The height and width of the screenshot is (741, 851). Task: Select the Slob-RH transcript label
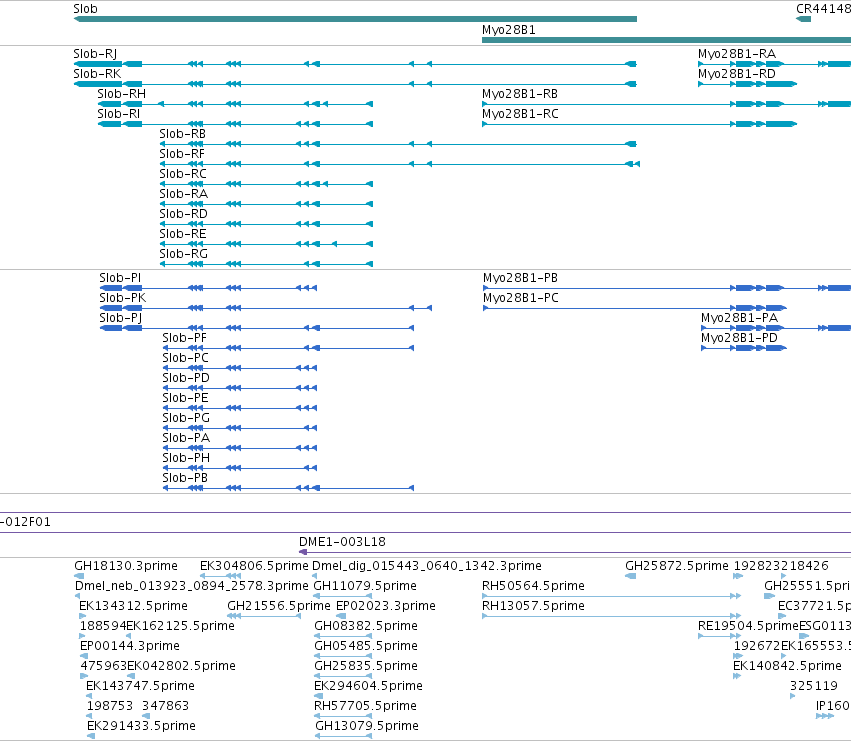pyautogui.click(x=122, y=94)
